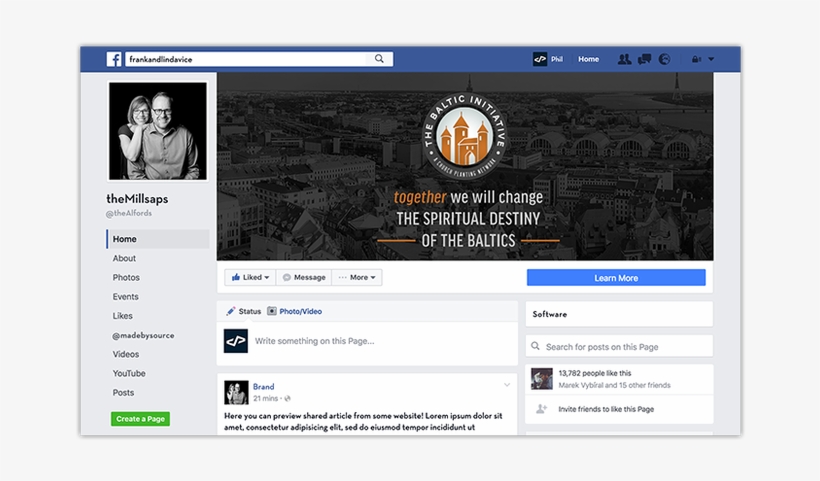
Task: Open the couple profile picture
Action: (x=157, y=131)
